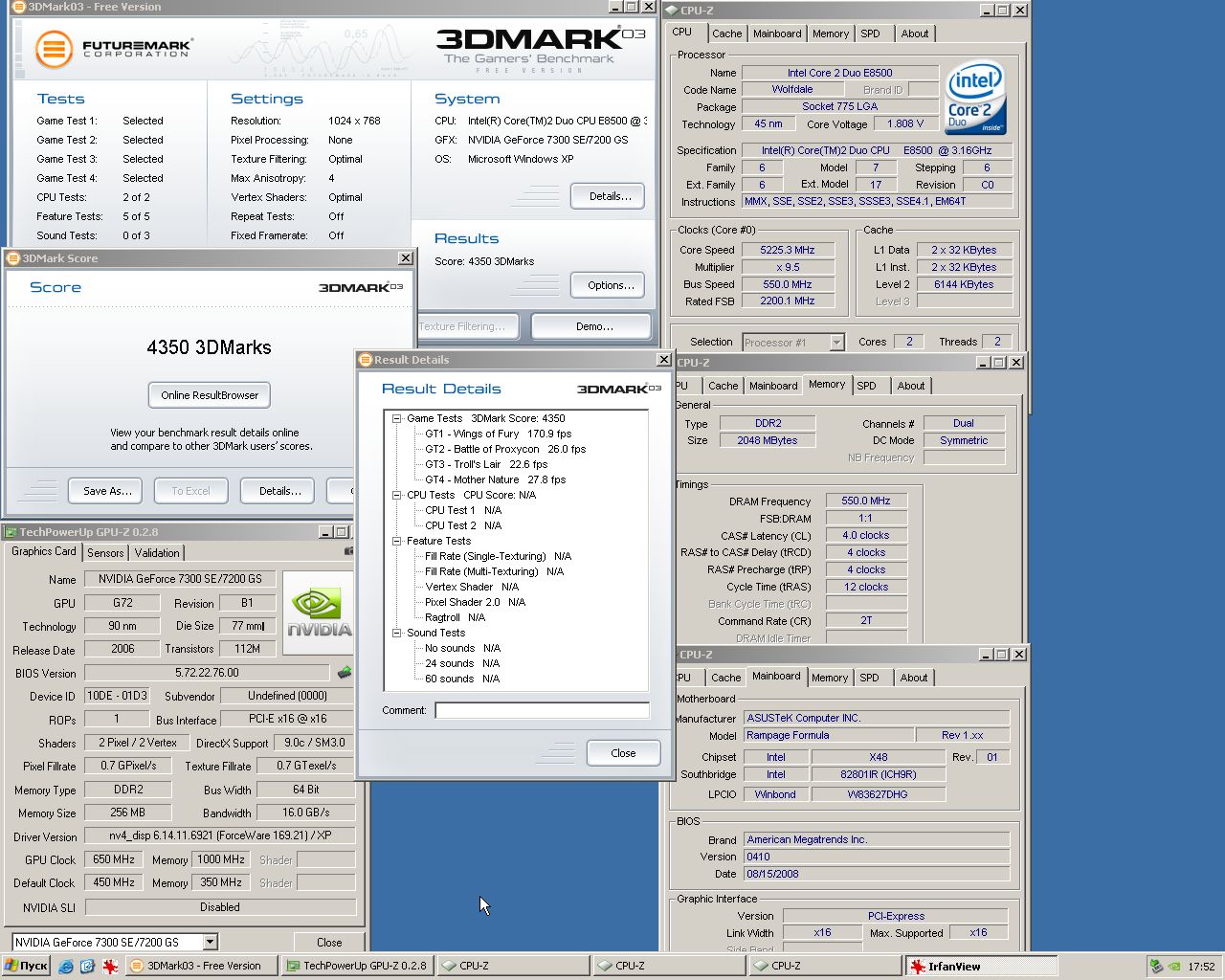Click the greyed To Excel button
Image resolution: width=1225 pixels, height=980 pixels.
click(x=190, y=491)
